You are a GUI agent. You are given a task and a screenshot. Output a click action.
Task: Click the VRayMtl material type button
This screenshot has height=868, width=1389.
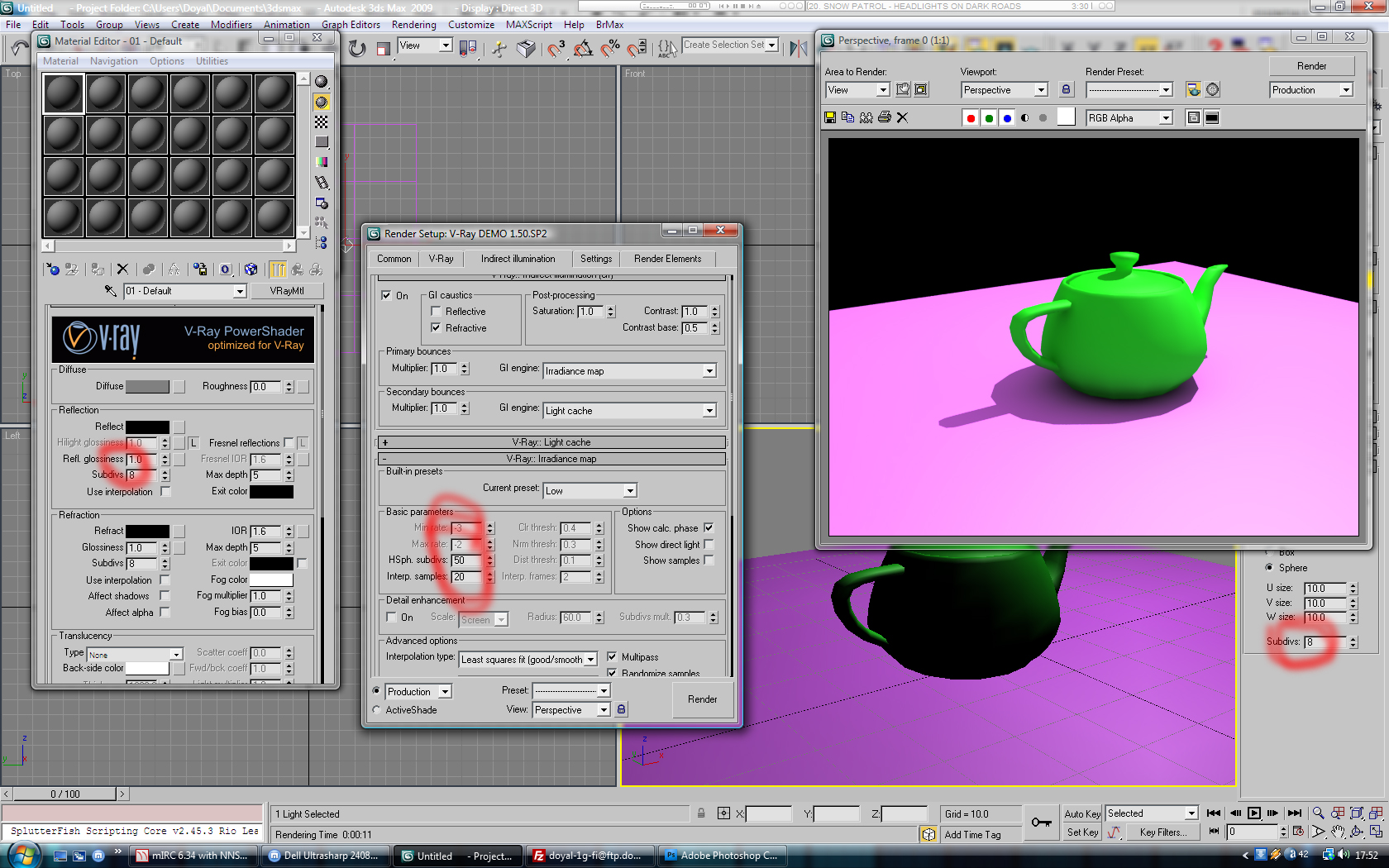pyautogui.click(x=287, y=291)
